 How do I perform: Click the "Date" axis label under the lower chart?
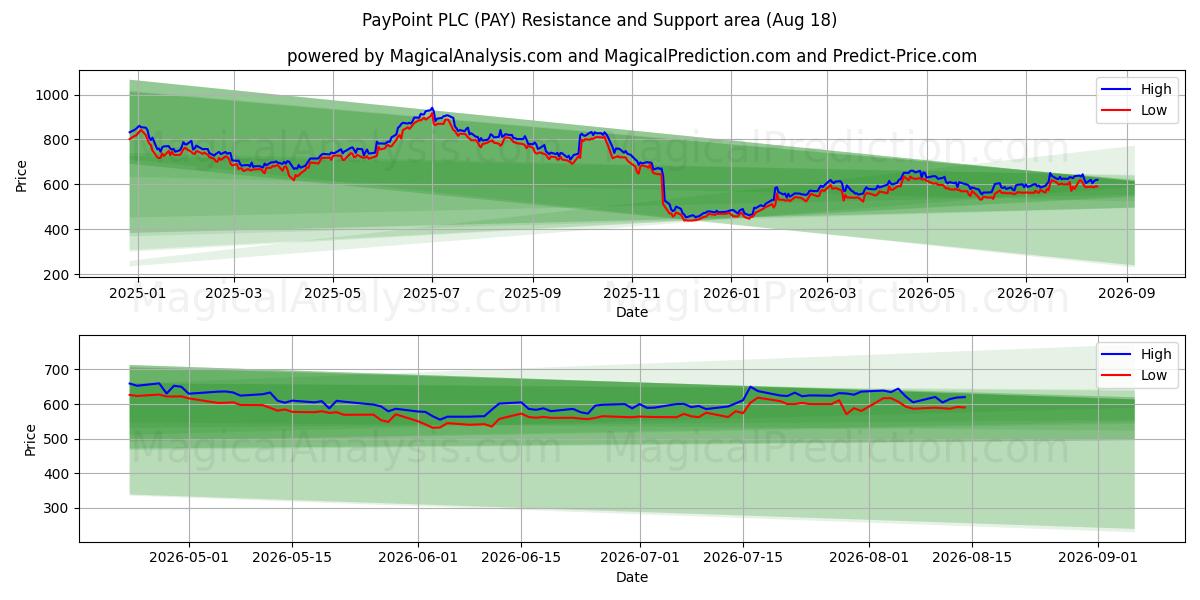(x=632, y=578)
